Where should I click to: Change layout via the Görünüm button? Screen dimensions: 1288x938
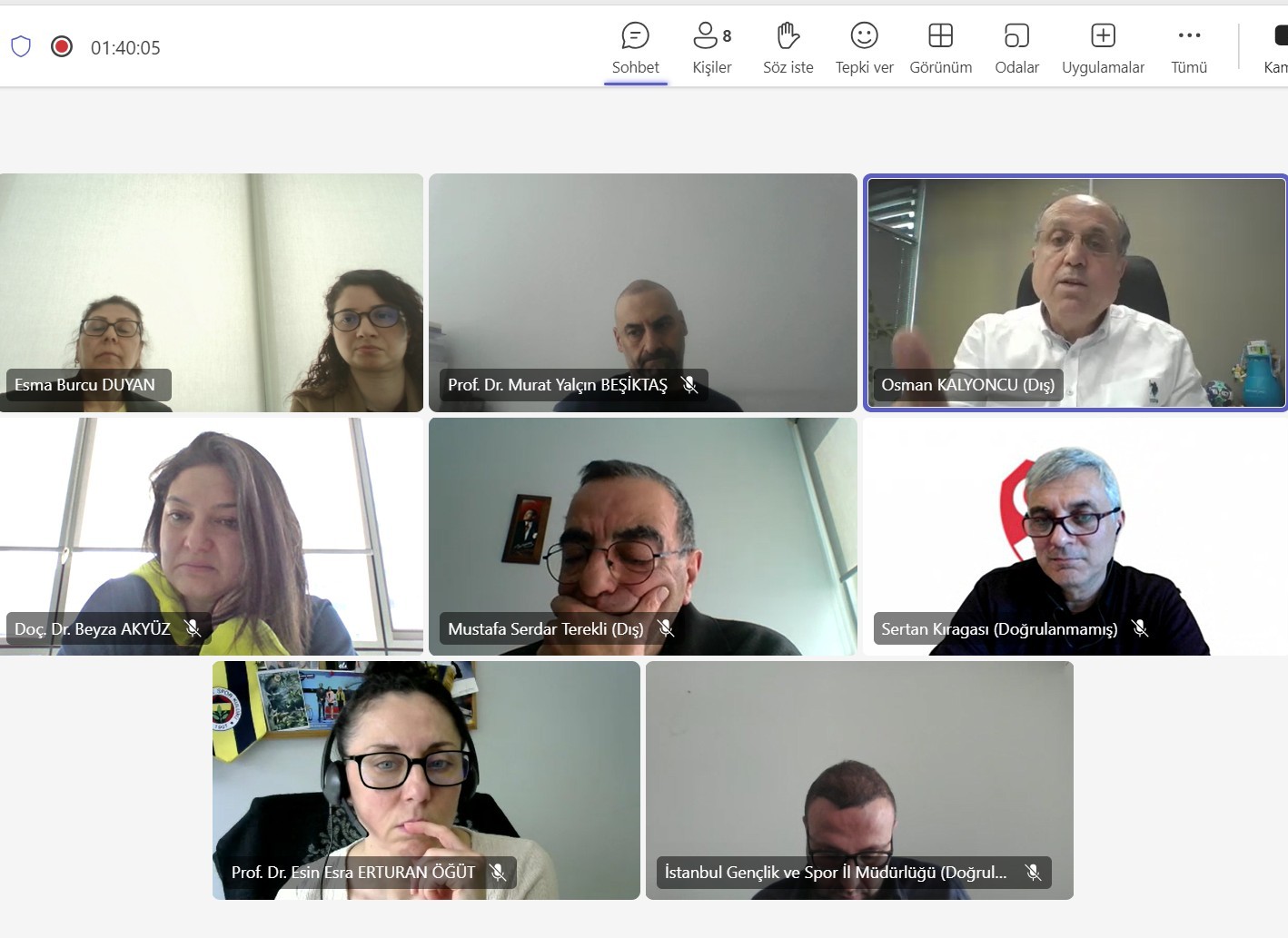pos(941,49)
